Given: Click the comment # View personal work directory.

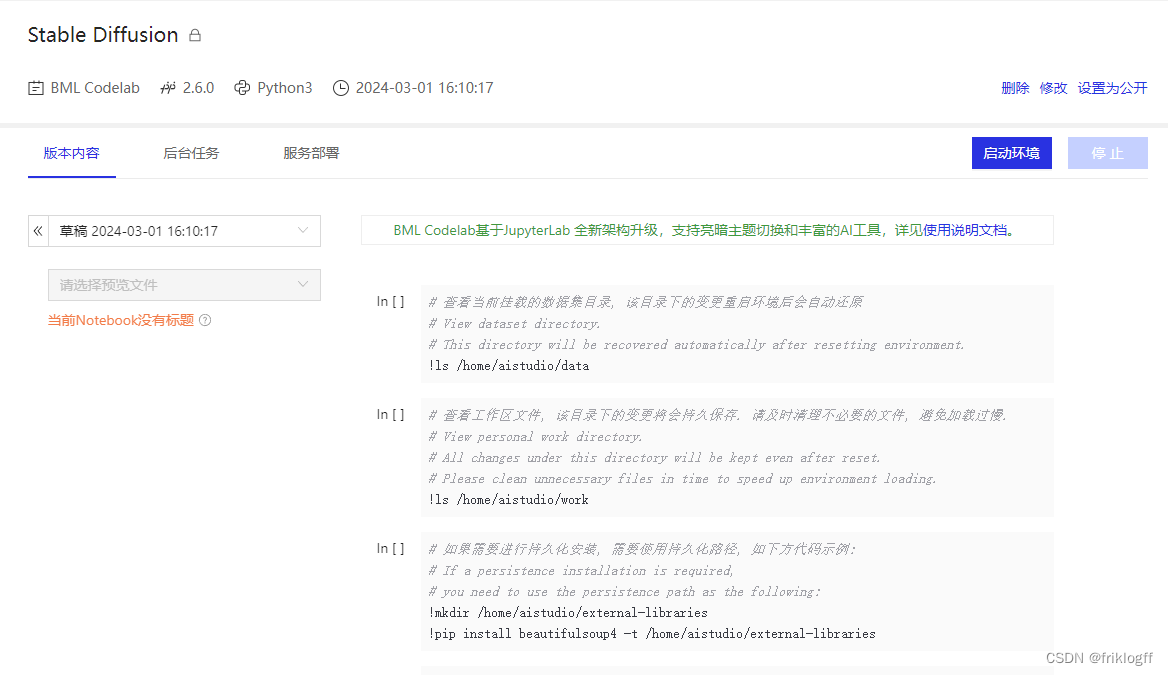Looking at the screenshot, I should coord(535,437).
